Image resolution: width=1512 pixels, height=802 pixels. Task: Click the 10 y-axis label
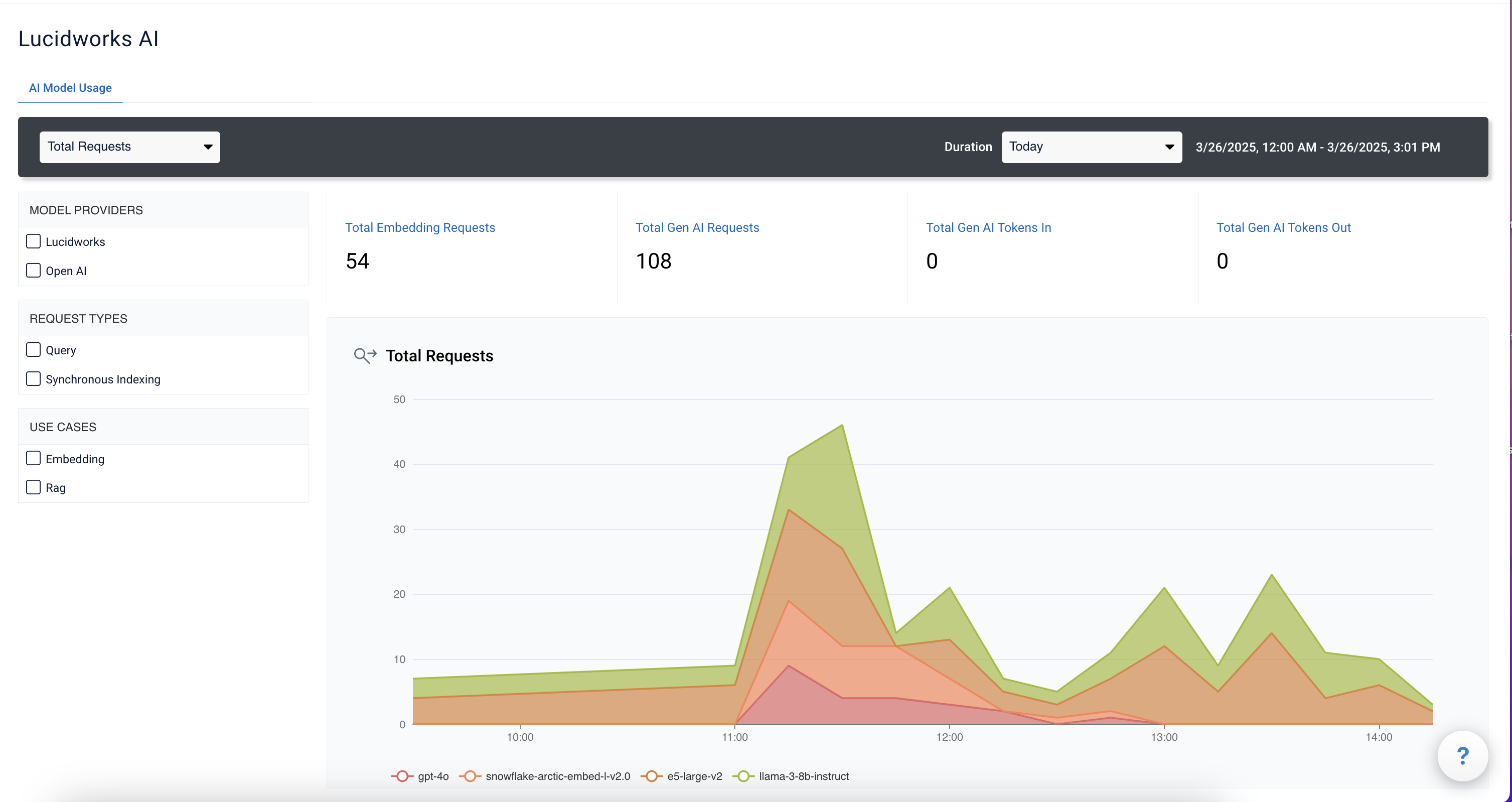399,659
